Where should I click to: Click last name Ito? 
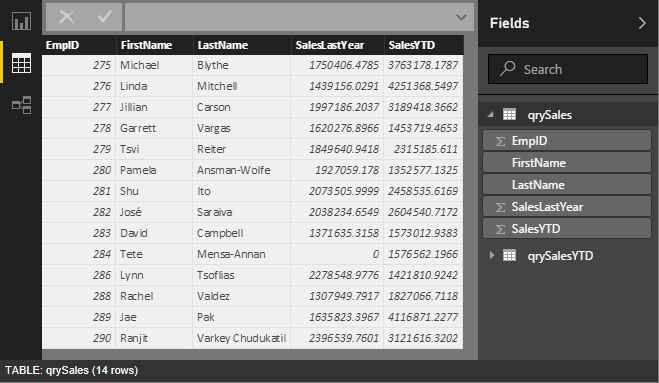(x=203, y=191)
